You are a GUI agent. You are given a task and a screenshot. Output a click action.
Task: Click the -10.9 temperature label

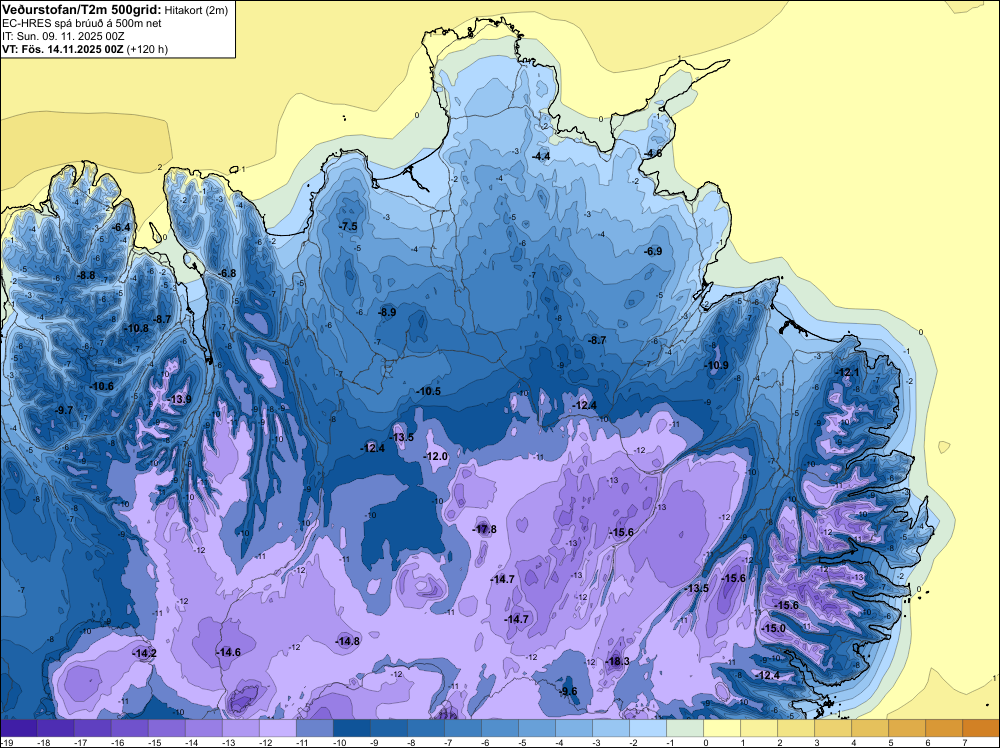click(716, 365)
